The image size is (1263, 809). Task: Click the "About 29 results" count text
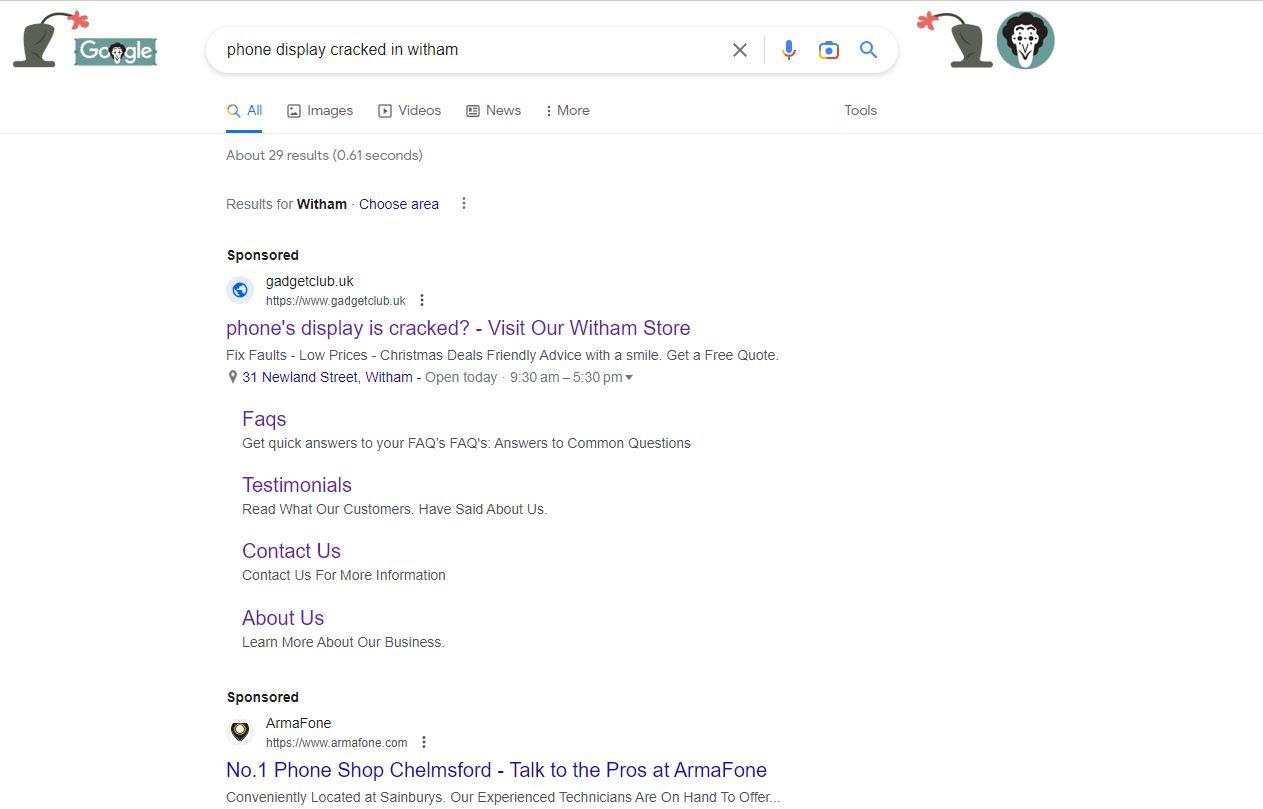(x=324, y=155)
